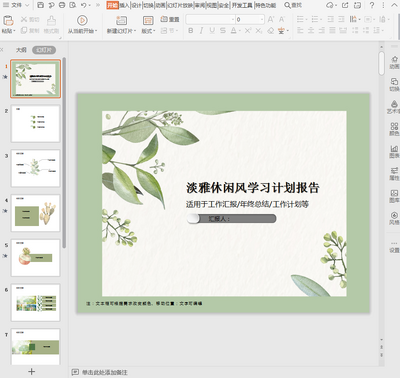Expand the Undo history dropdown arrow

(x=90, y=5)
